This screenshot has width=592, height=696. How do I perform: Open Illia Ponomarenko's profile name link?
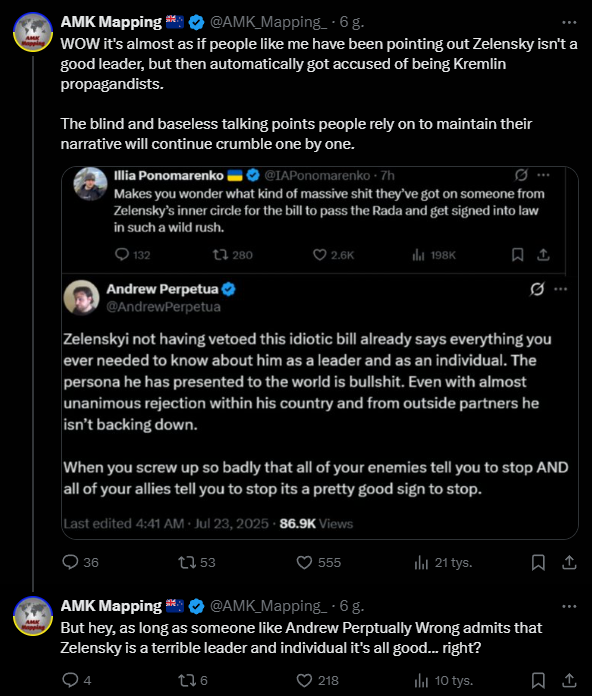(169, 176)
